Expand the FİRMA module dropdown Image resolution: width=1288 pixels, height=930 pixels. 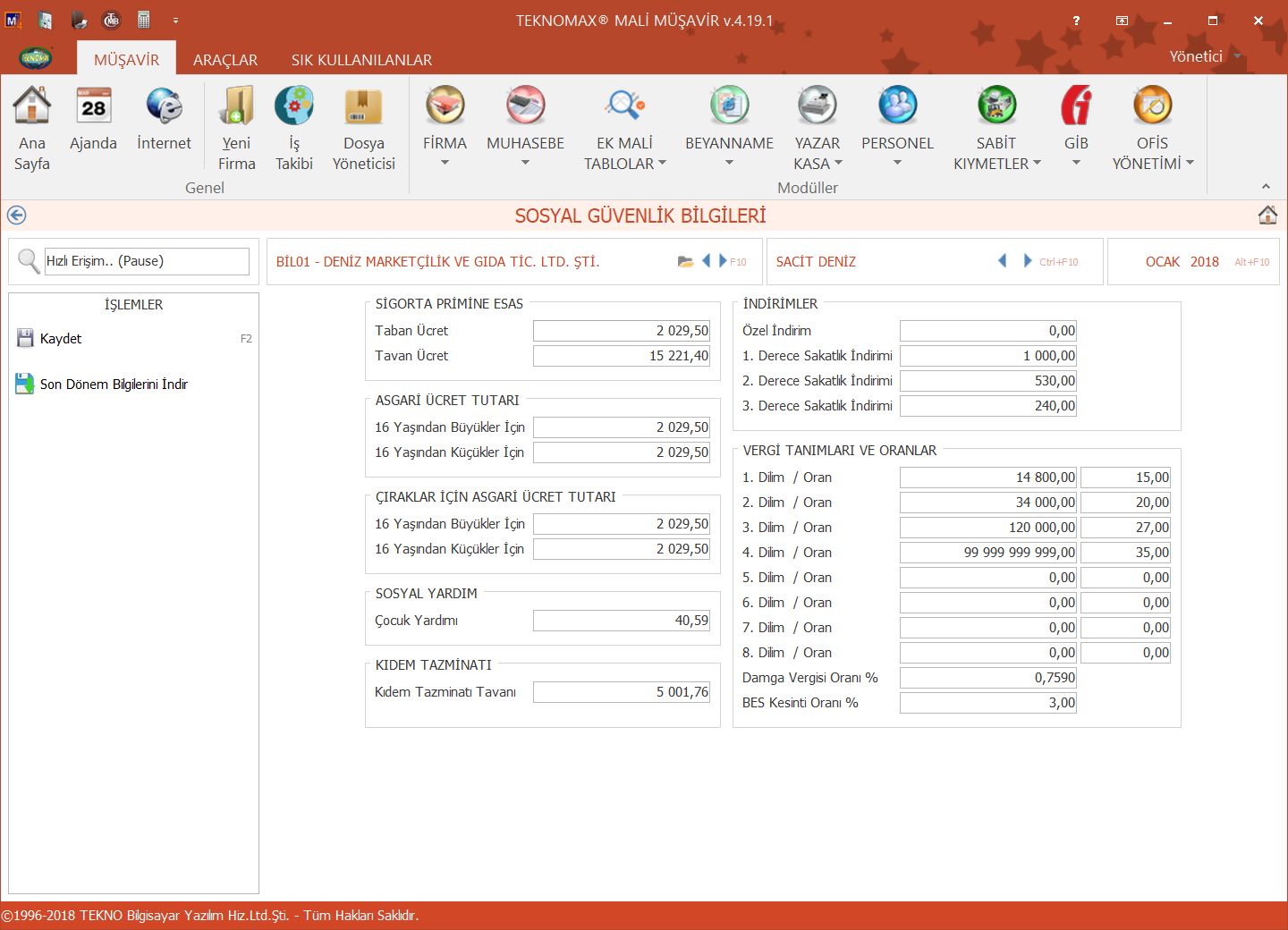[445, 163]
